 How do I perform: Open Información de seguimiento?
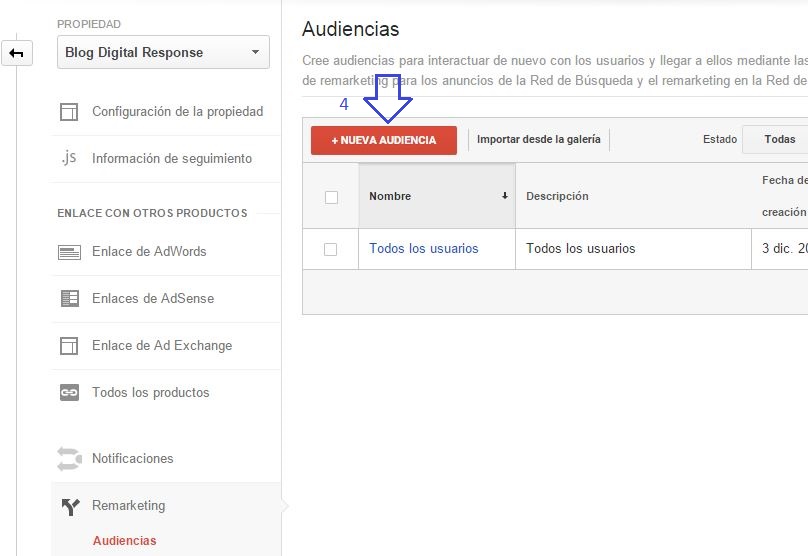pos(172,159)
